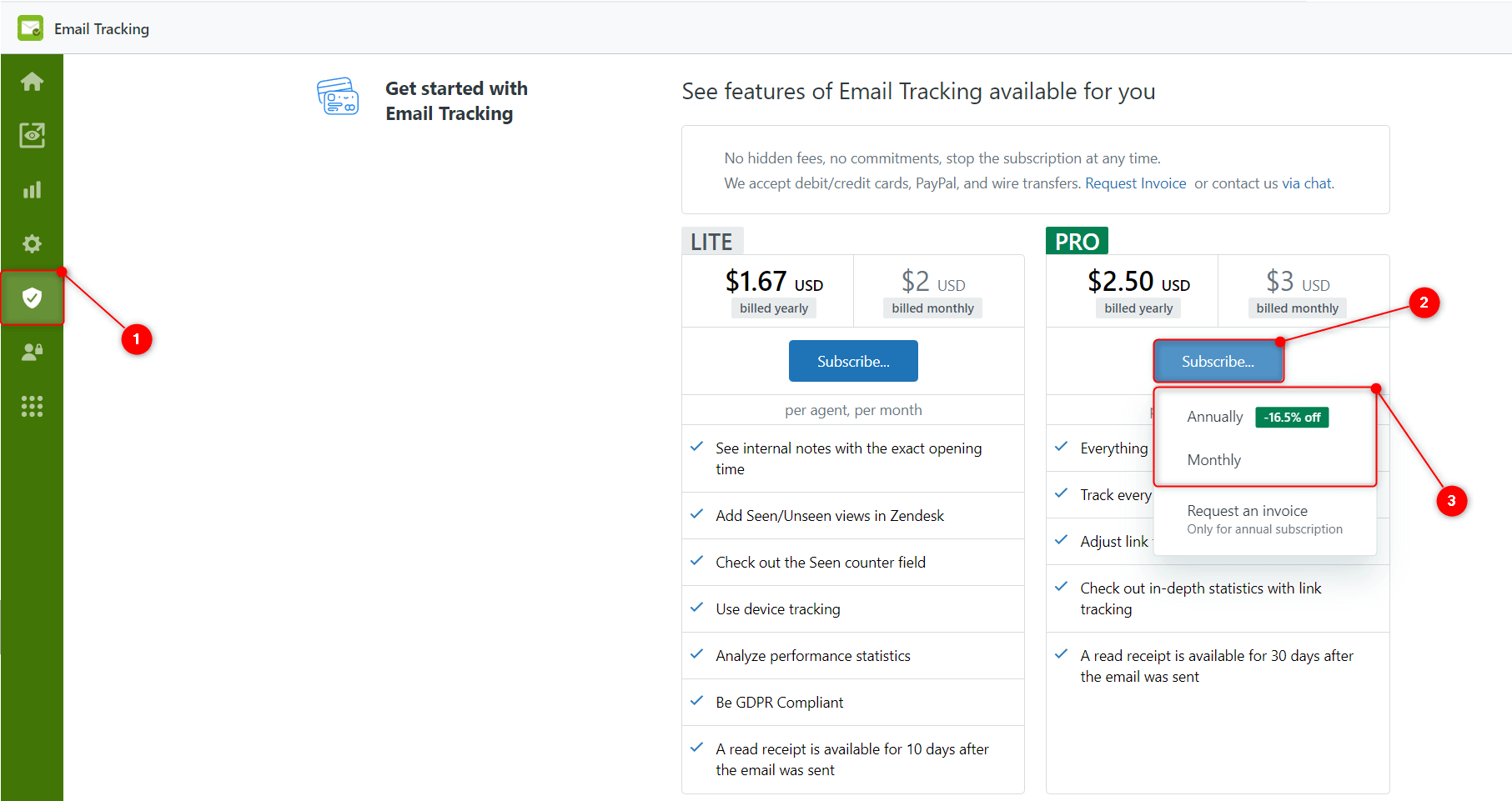Click the credit card illustration icon
1512x801 pixels.
pyautogui.click(x=338, y=97)
